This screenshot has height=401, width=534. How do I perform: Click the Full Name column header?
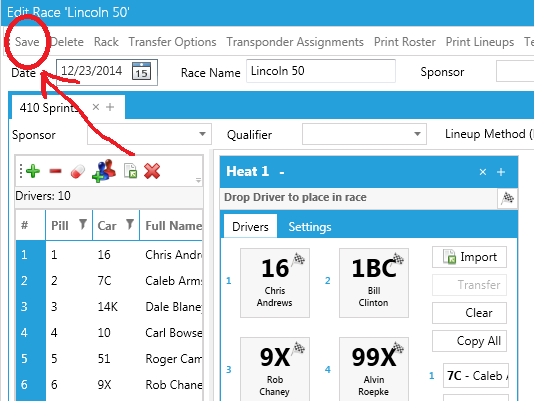(x=172, y=225)
